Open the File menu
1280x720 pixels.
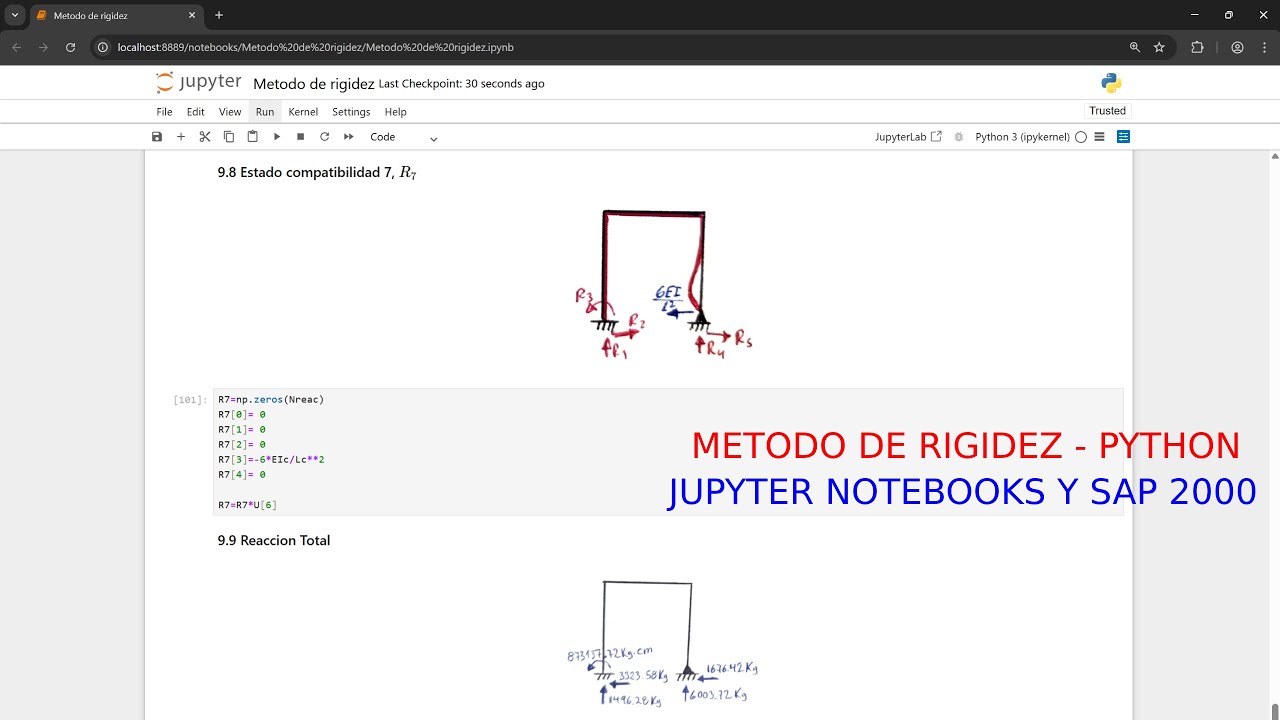click(x=164, y=112)
